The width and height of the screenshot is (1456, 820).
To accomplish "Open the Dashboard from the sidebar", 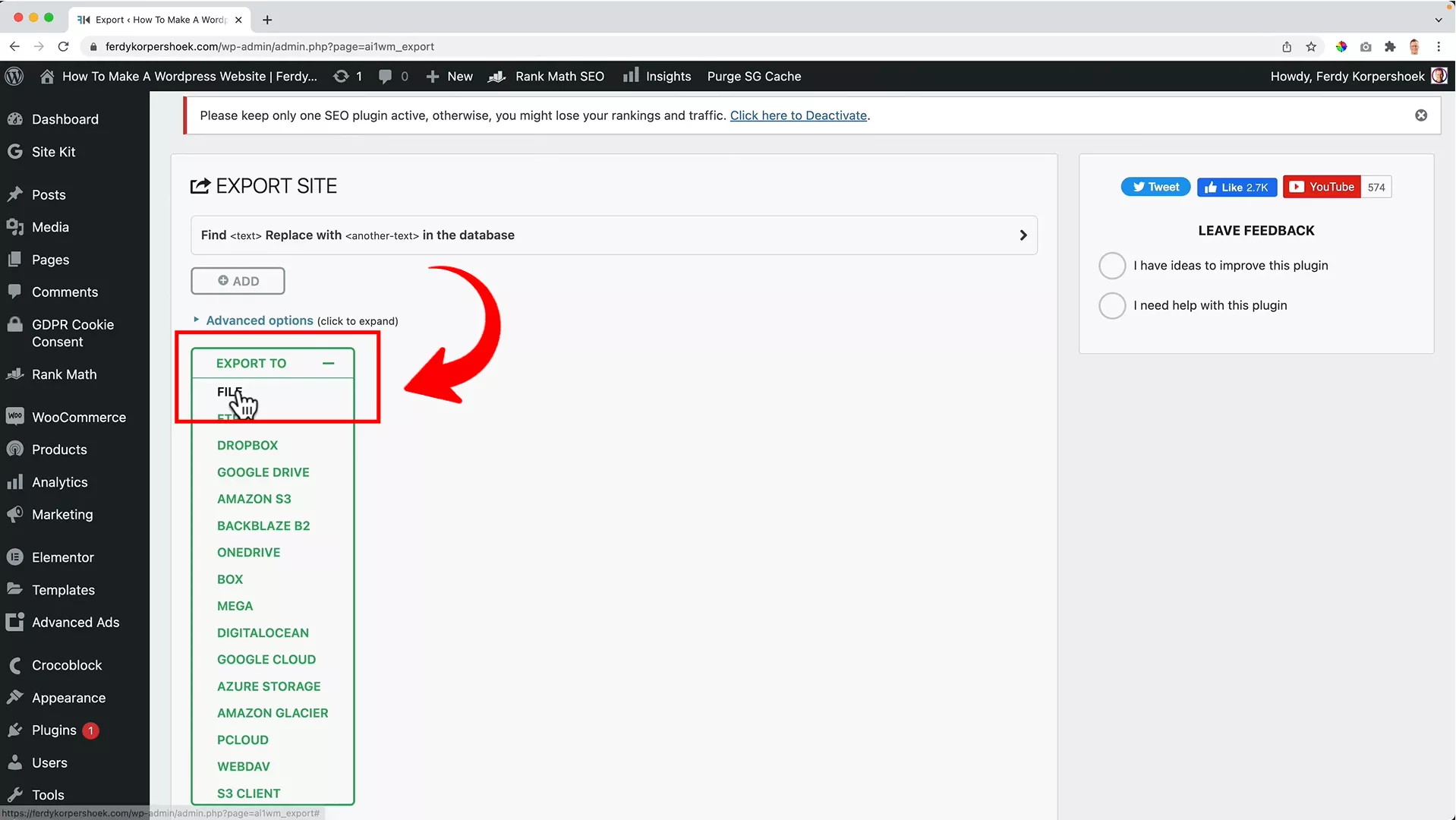I will pos(65,119).
